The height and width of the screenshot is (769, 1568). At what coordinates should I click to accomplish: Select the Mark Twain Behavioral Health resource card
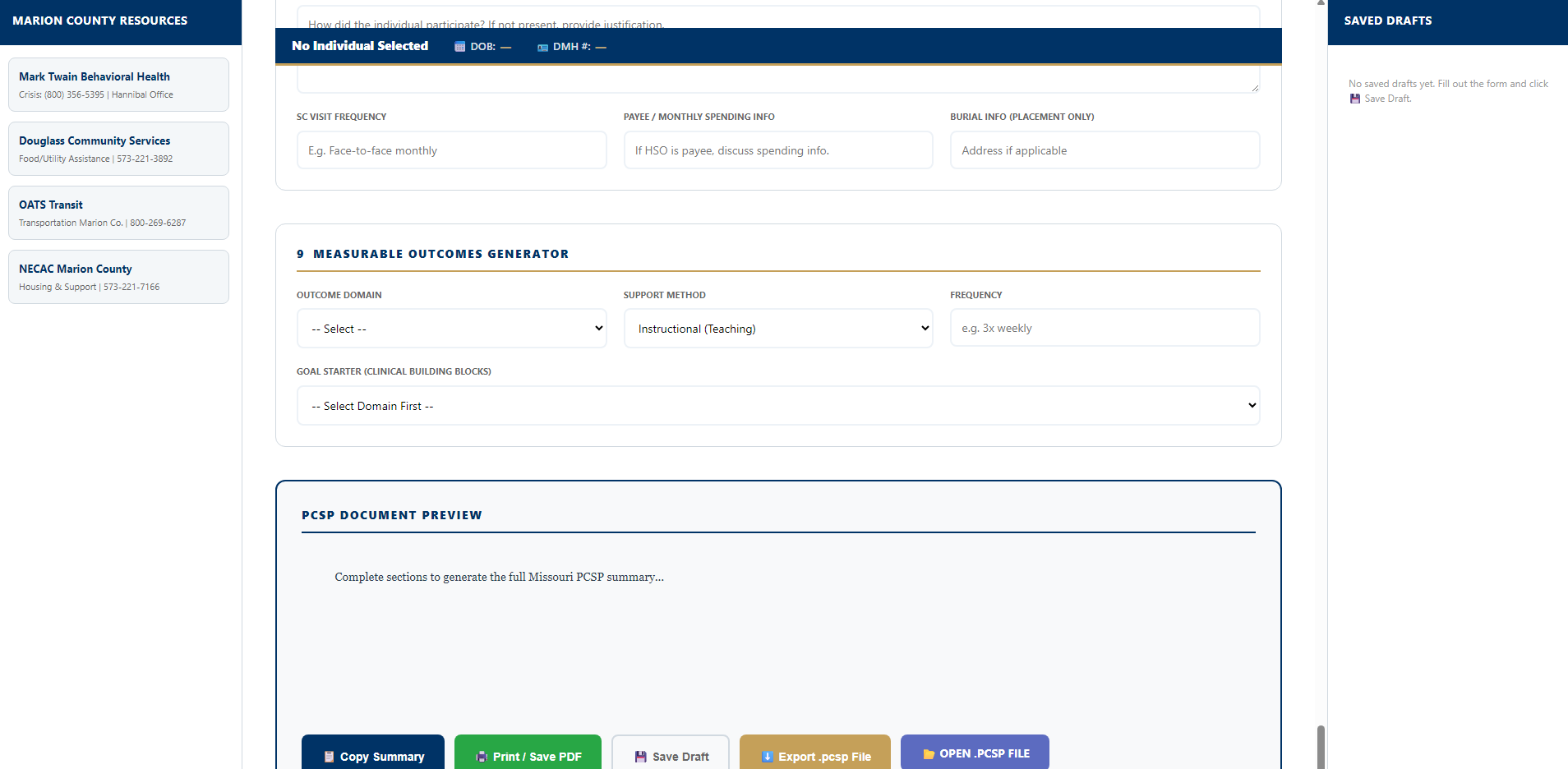tap(118, 85)
